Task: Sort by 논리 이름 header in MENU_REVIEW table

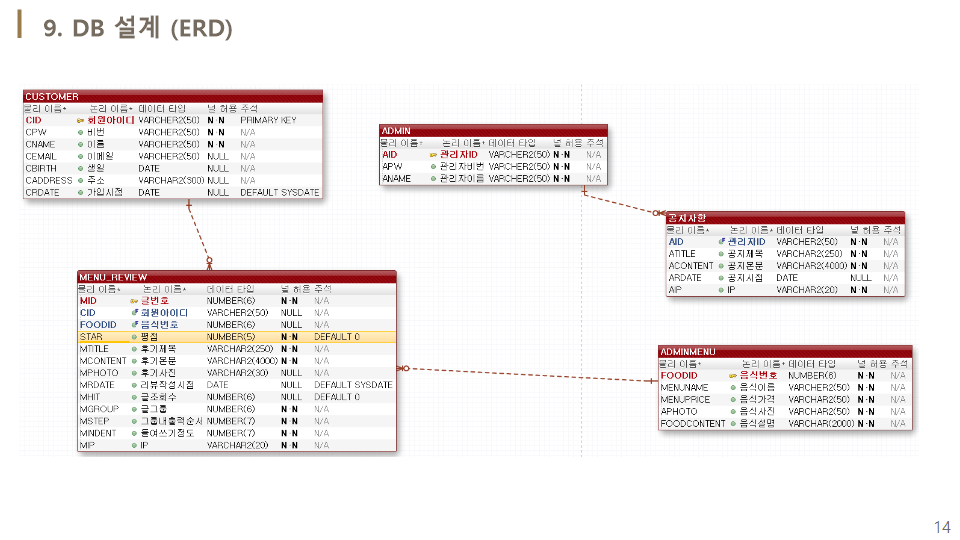Action: coord(164,289)
